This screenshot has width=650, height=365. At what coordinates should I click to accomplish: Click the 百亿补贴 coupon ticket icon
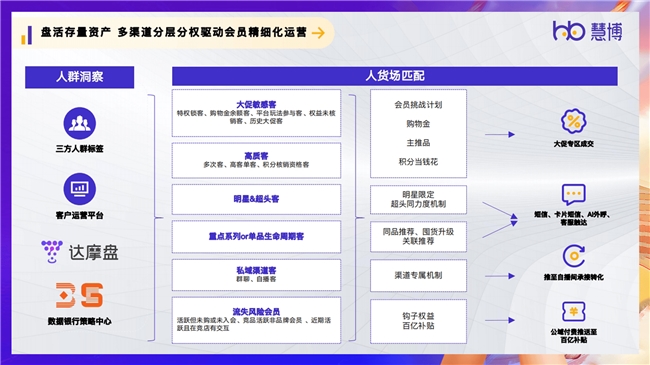point(573,311)
